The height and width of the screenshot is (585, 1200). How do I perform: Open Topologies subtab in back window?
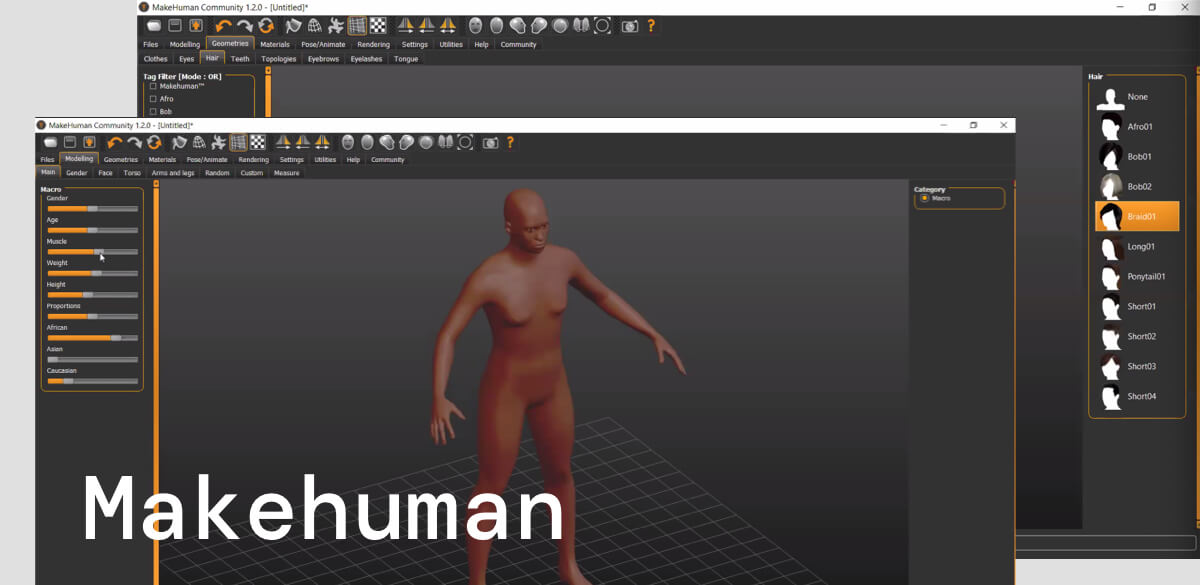tap(279, 59)
